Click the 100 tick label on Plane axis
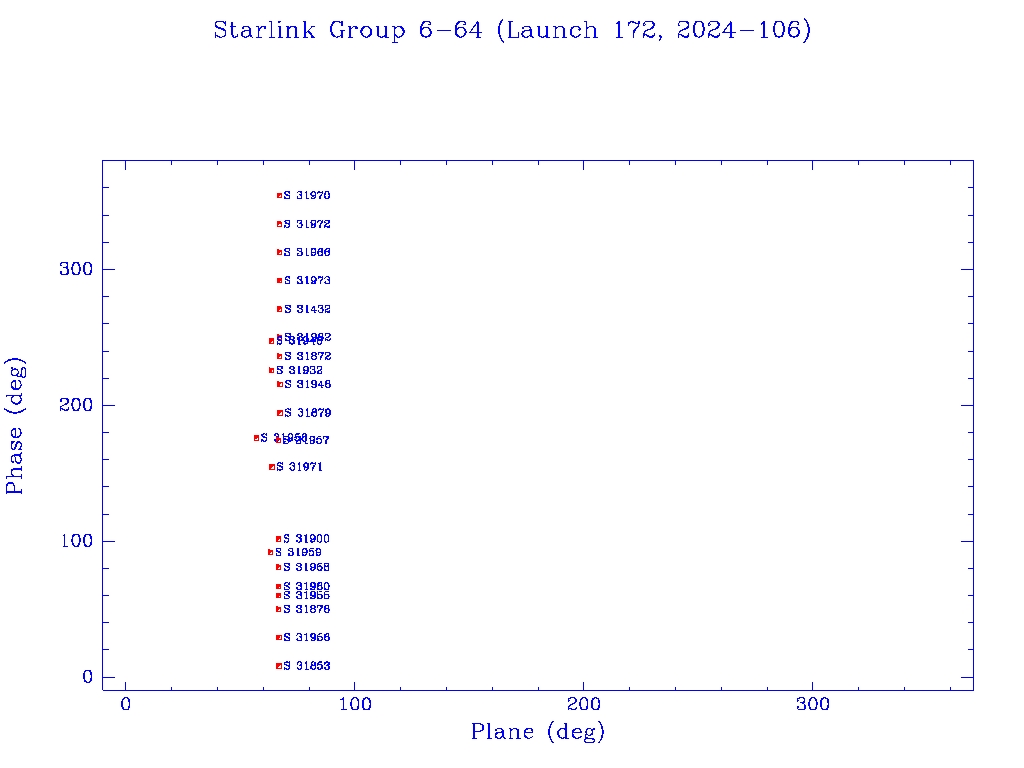1024x768 pixels. pyautogui.click(x=355, y=704)
